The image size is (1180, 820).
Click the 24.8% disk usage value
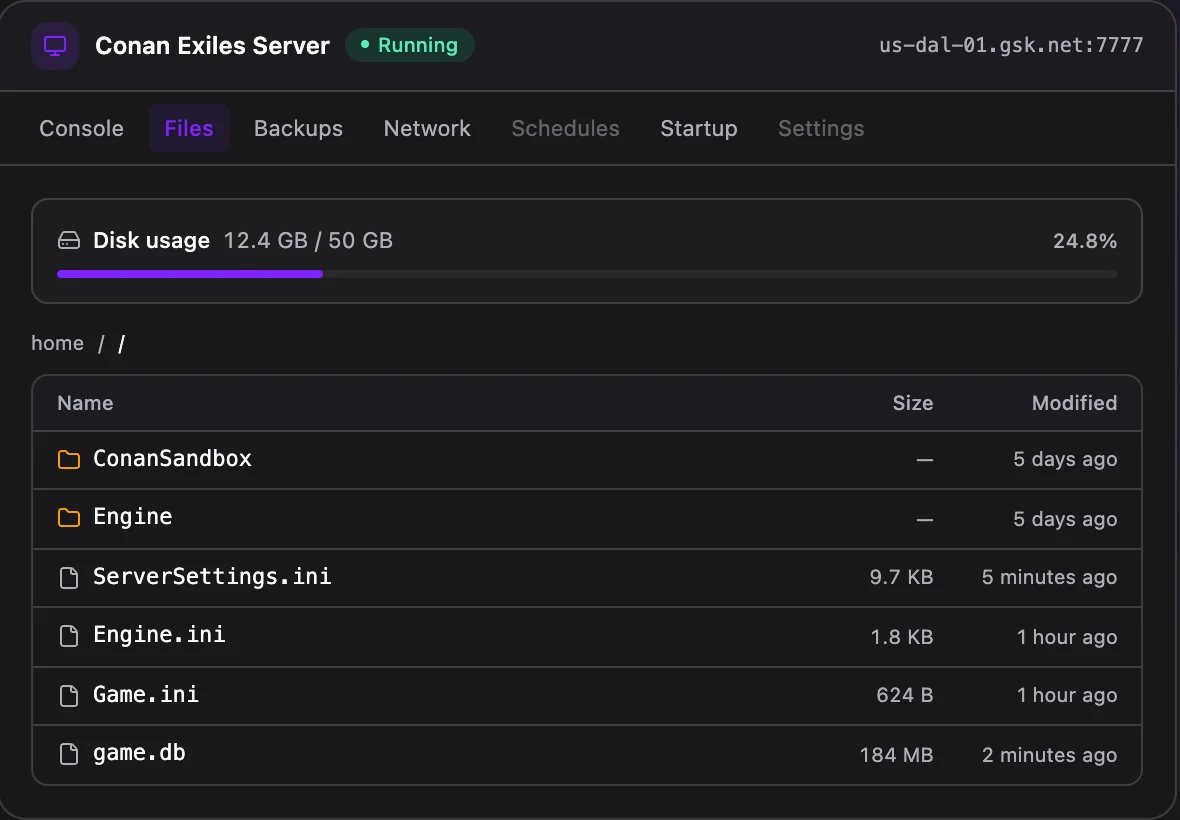1084,241
